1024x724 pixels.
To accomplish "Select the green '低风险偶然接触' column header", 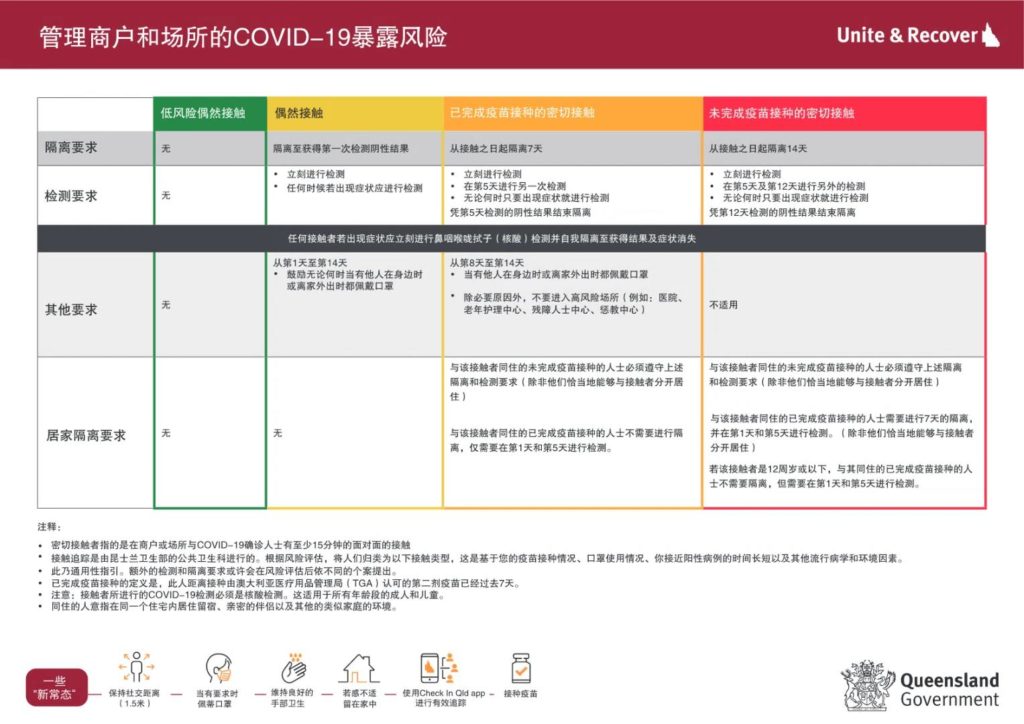I will [210, 114].
